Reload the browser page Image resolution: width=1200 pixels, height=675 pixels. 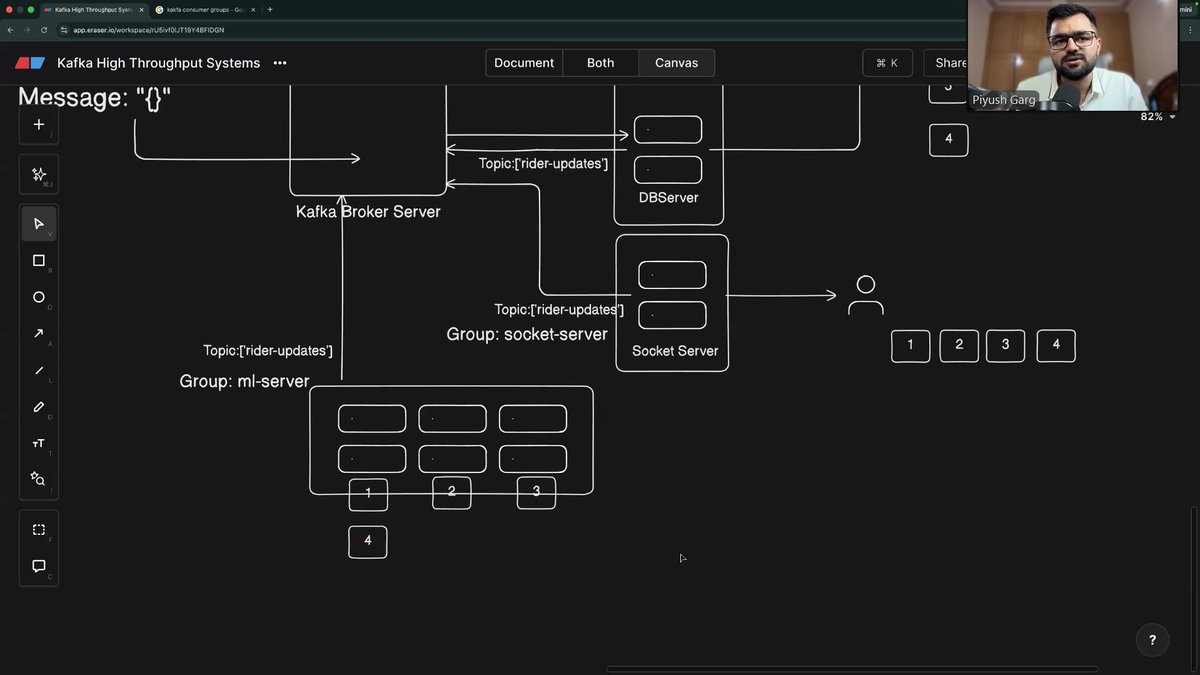point(44,30)
